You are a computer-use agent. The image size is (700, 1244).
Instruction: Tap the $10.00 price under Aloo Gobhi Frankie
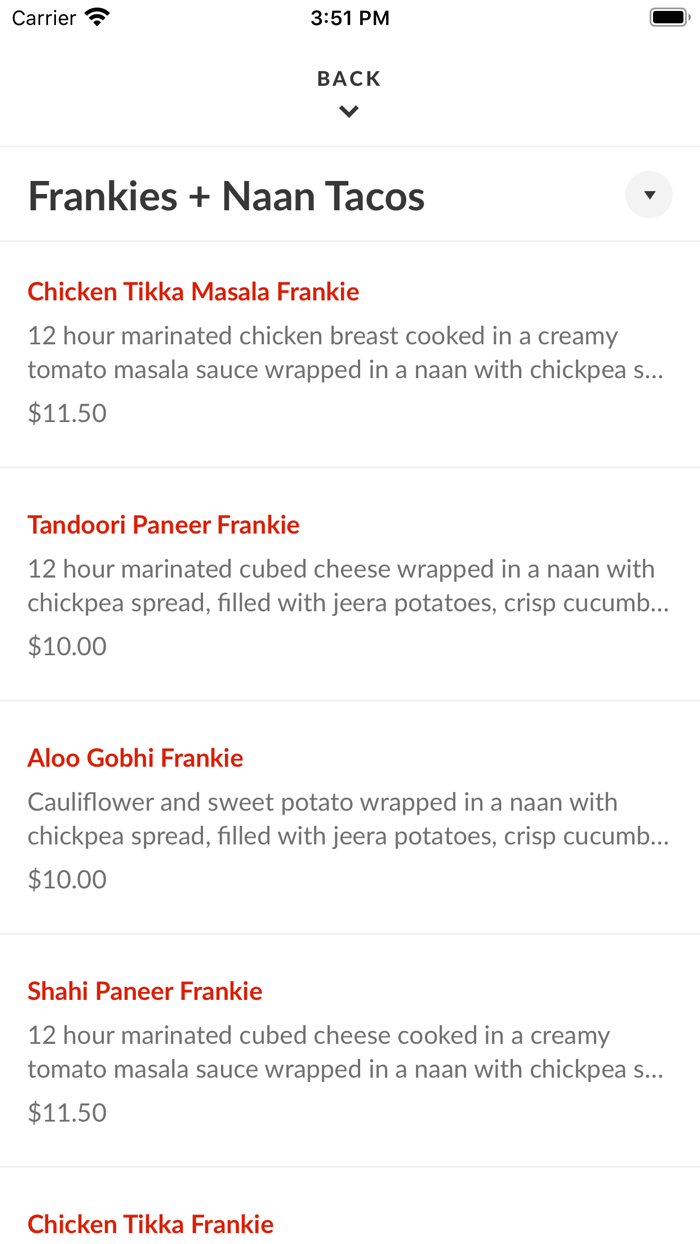point(66,879)
